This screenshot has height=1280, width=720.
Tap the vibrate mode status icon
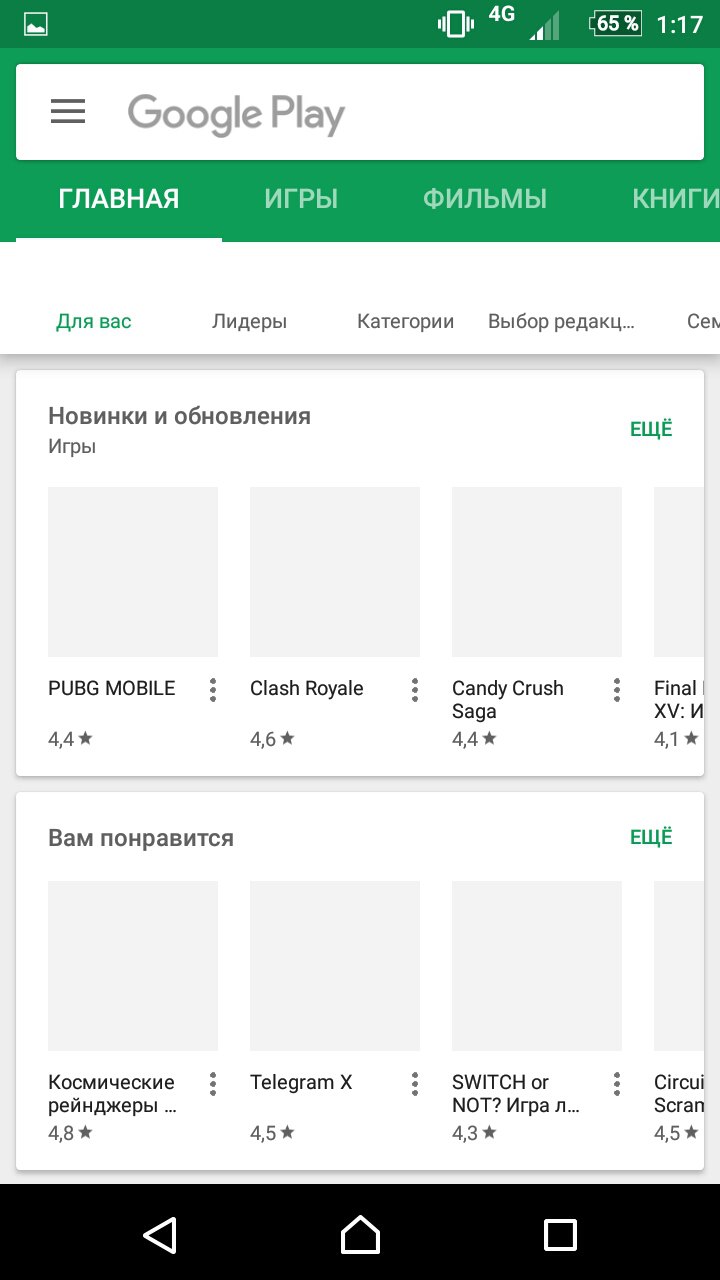pyautogui.click(x=456, y=24)
